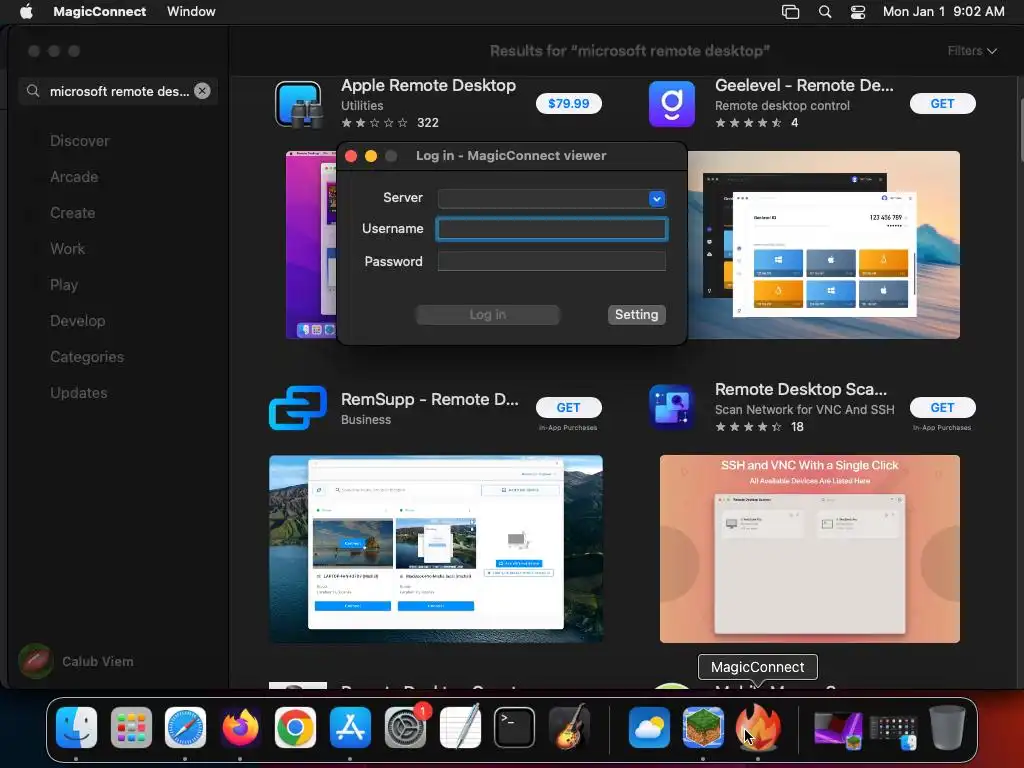Screen dimensions: 1024x768
Task: Open the Weather app in the Dock
Action: (648, 727)
